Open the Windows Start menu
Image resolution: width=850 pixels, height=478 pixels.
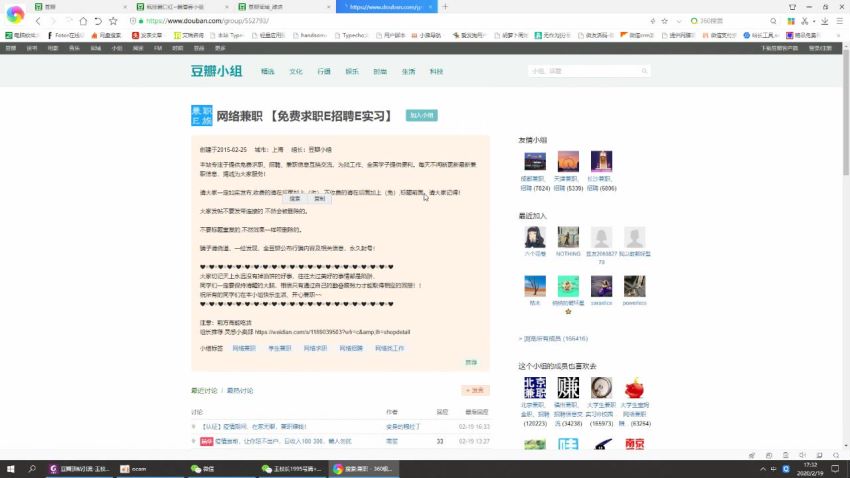tap(10, 469)
